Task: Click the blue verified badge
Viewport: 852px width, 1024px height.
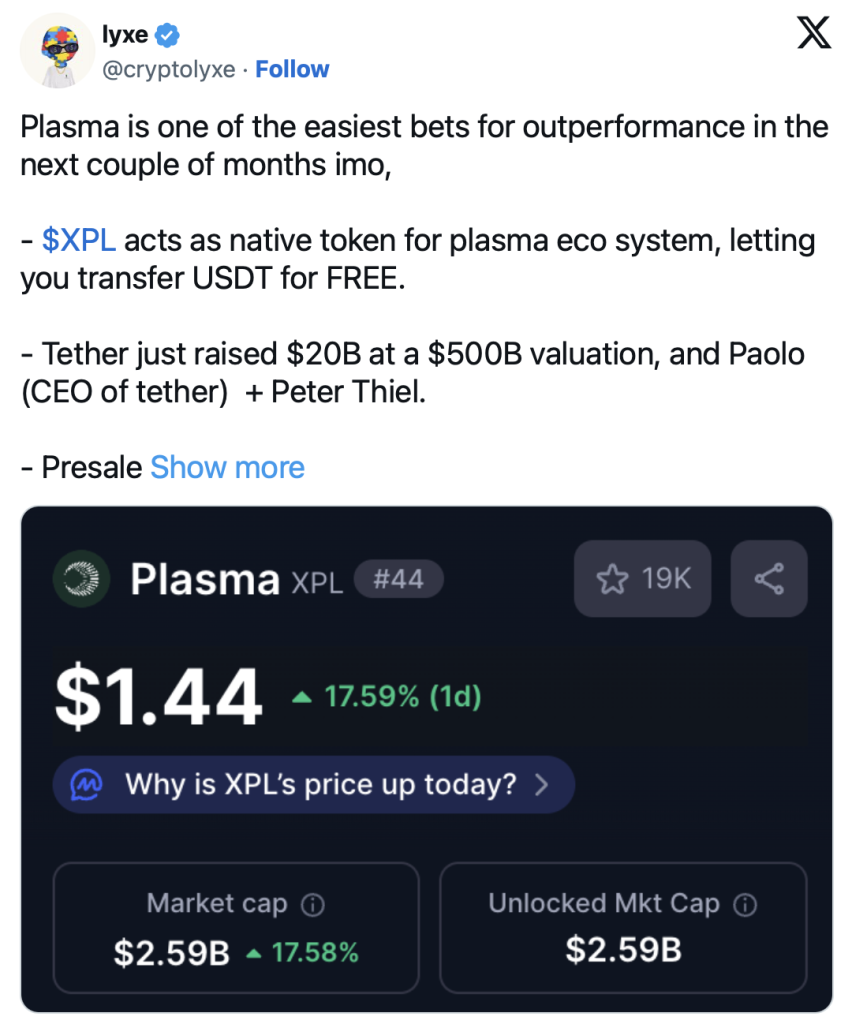Action: click(168, 35)
